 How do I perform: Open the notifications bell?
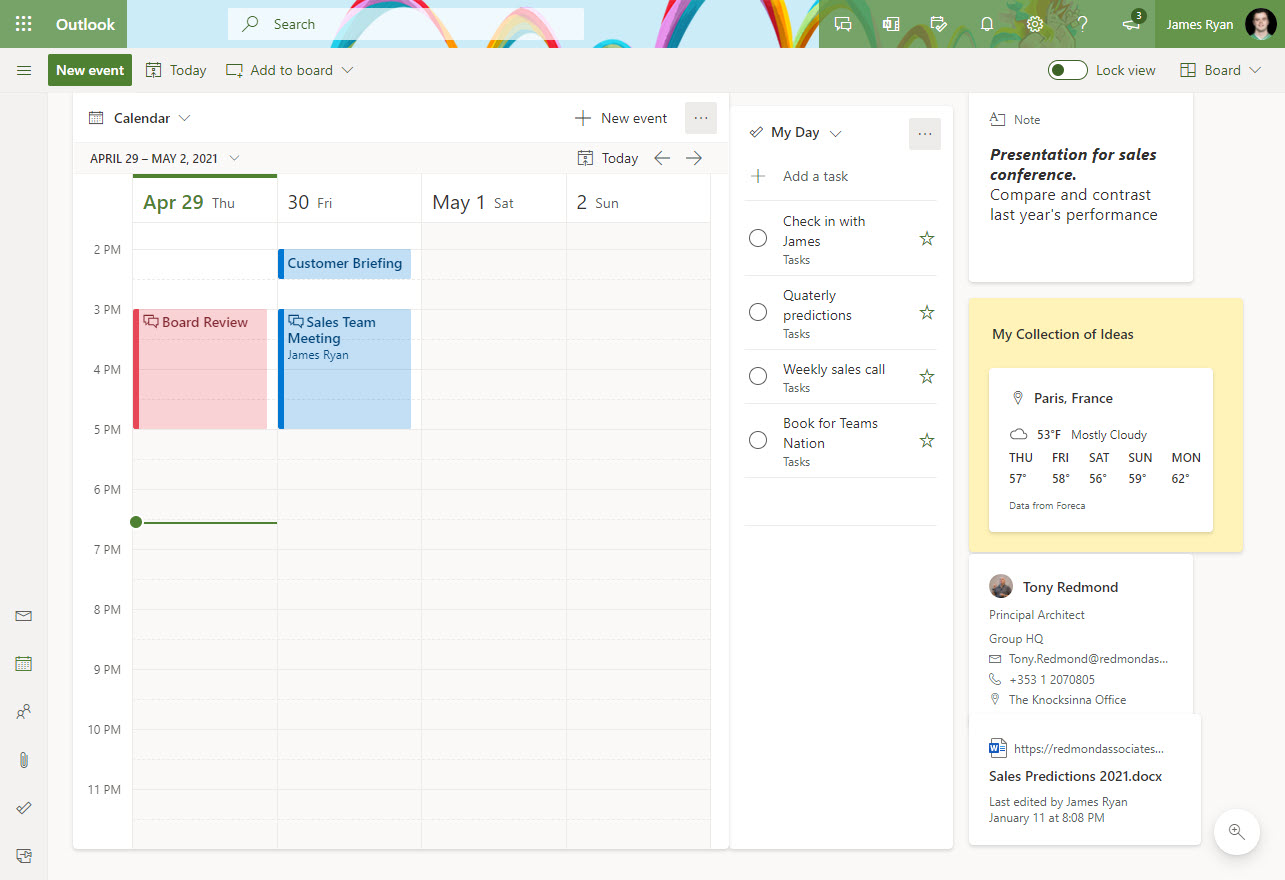pos(987,24)
